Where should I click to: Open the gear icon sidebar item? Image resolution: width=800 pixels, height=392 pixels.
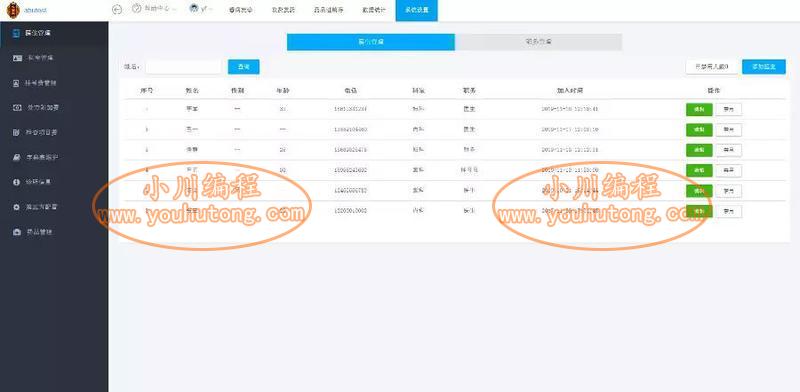pos(17,207)
